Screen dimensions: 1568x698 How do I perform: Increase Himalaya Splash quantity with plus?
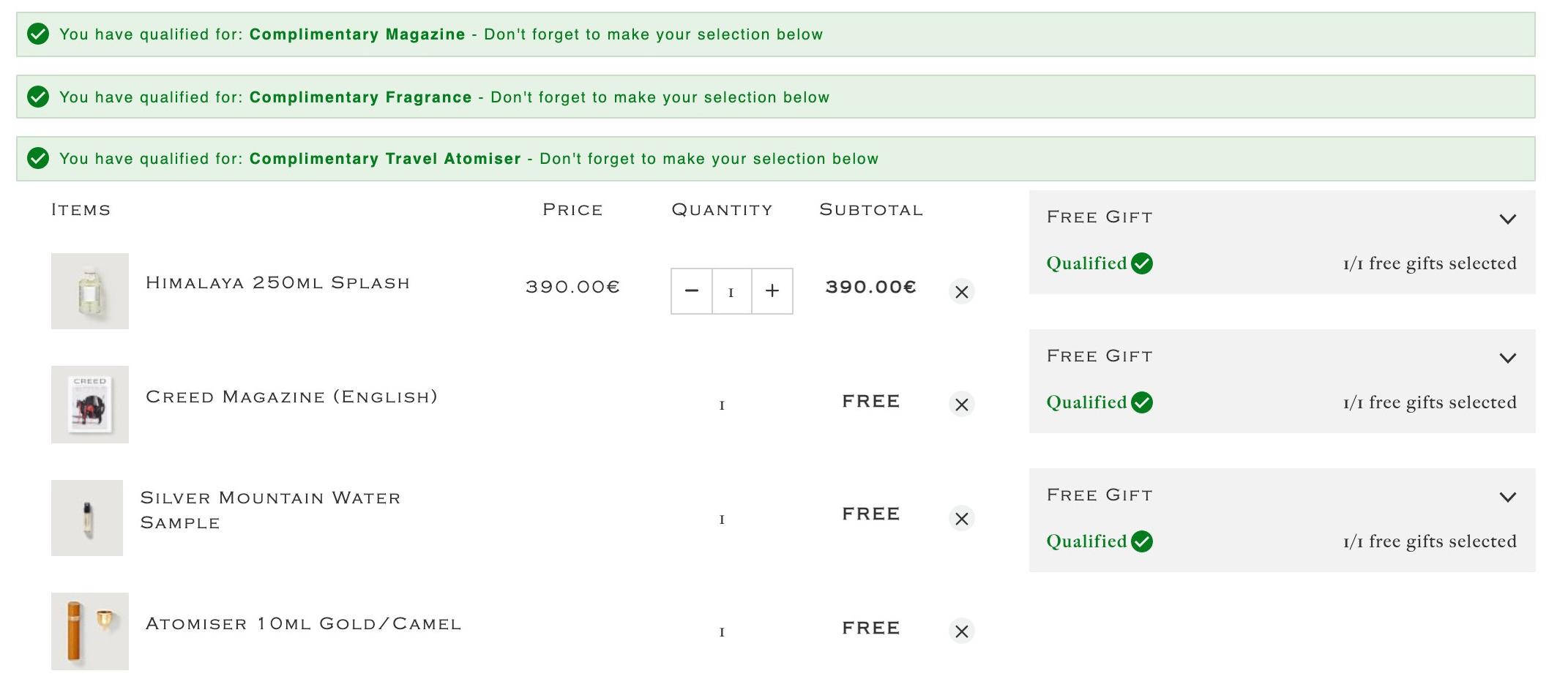(772, 291)
